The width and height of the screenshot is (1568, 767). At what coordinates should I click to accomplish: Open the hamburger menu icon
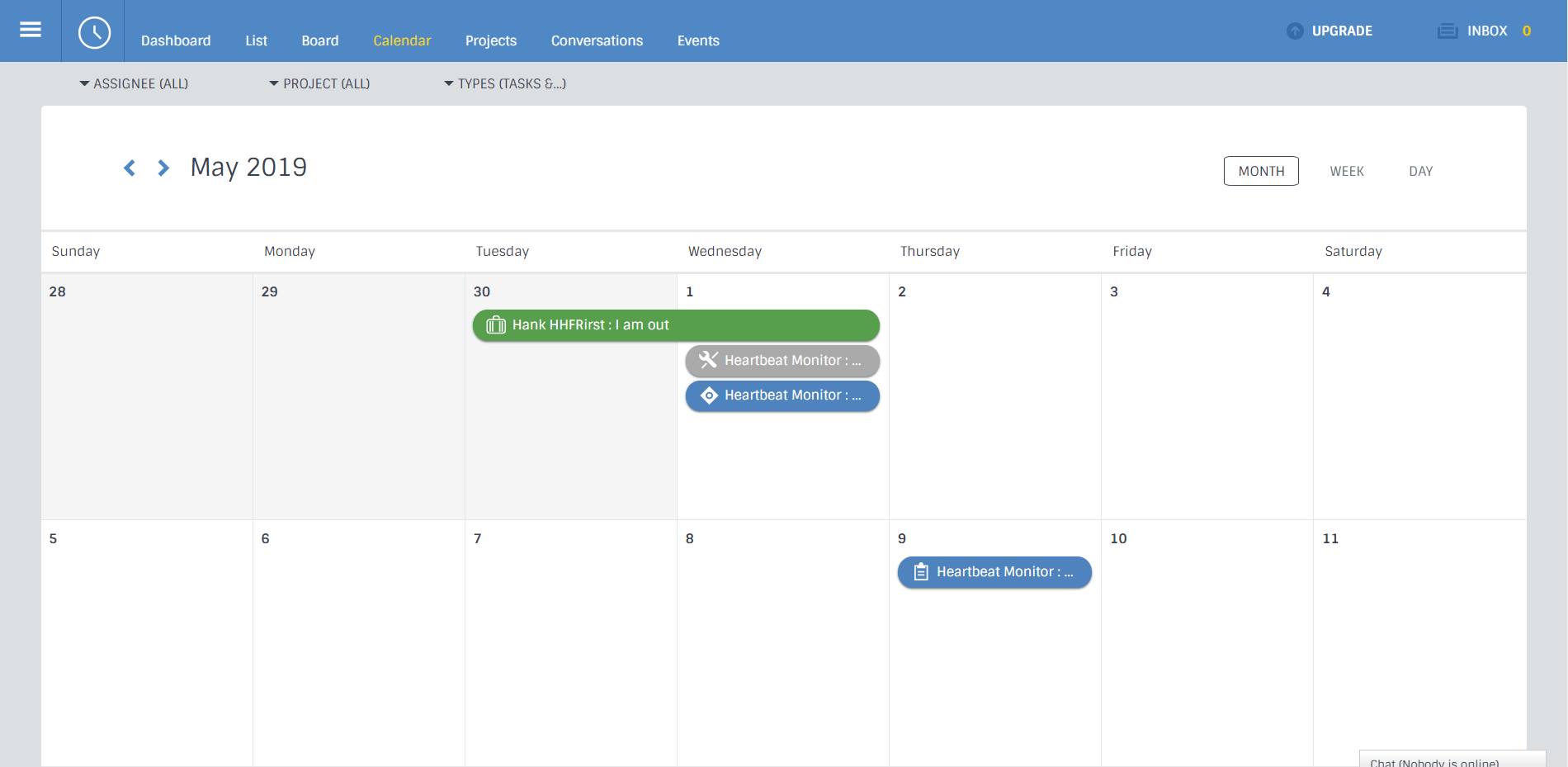pyautogui.click(x=31, y=30)
